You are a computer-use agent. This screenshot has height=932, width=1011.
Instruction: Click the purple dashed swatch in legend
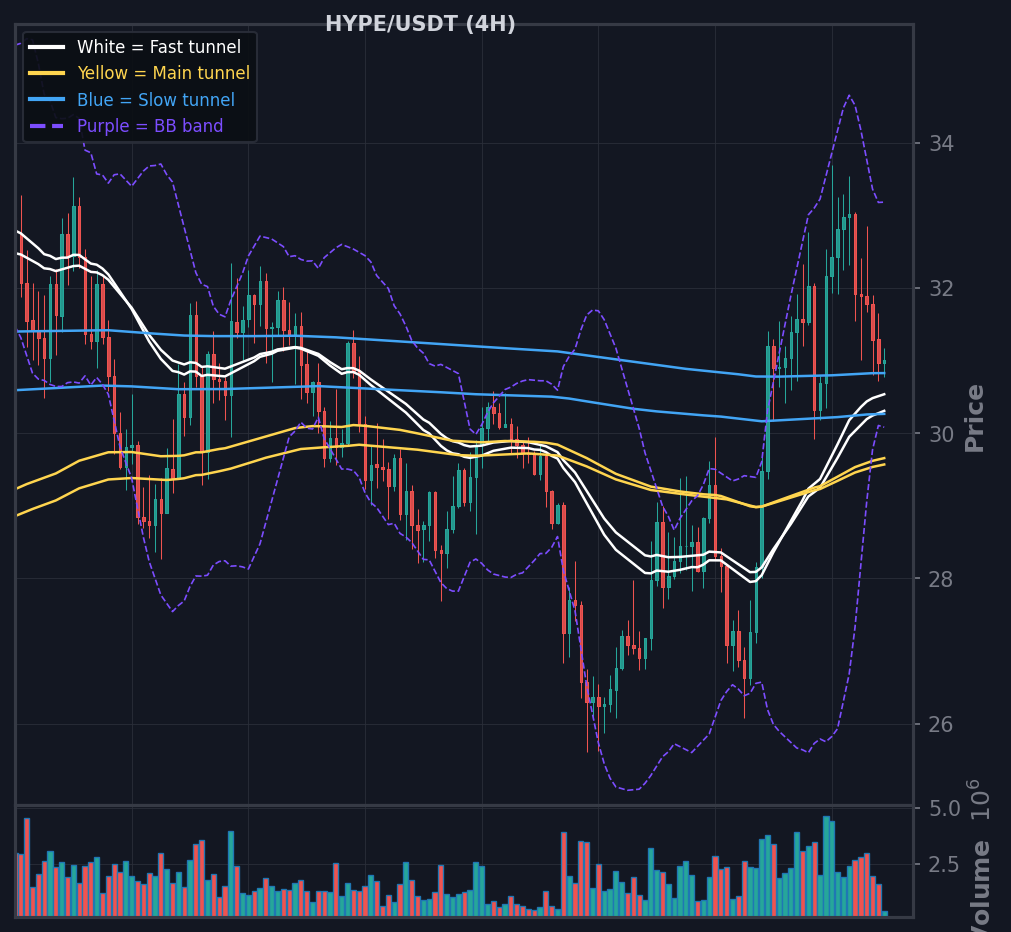(46, 126)
